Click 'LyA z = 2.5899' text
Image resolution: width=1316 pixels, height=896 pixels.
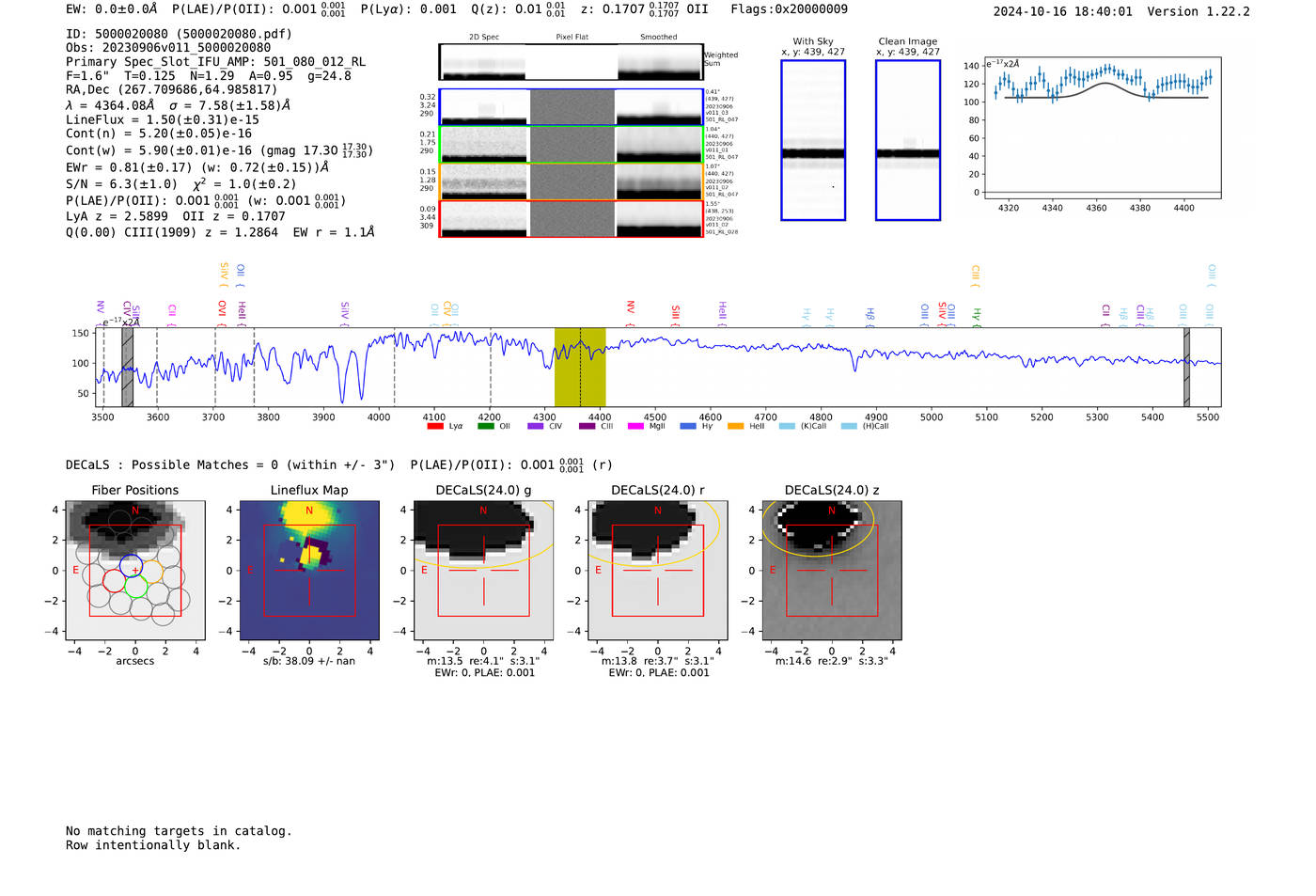coord(117,216)
